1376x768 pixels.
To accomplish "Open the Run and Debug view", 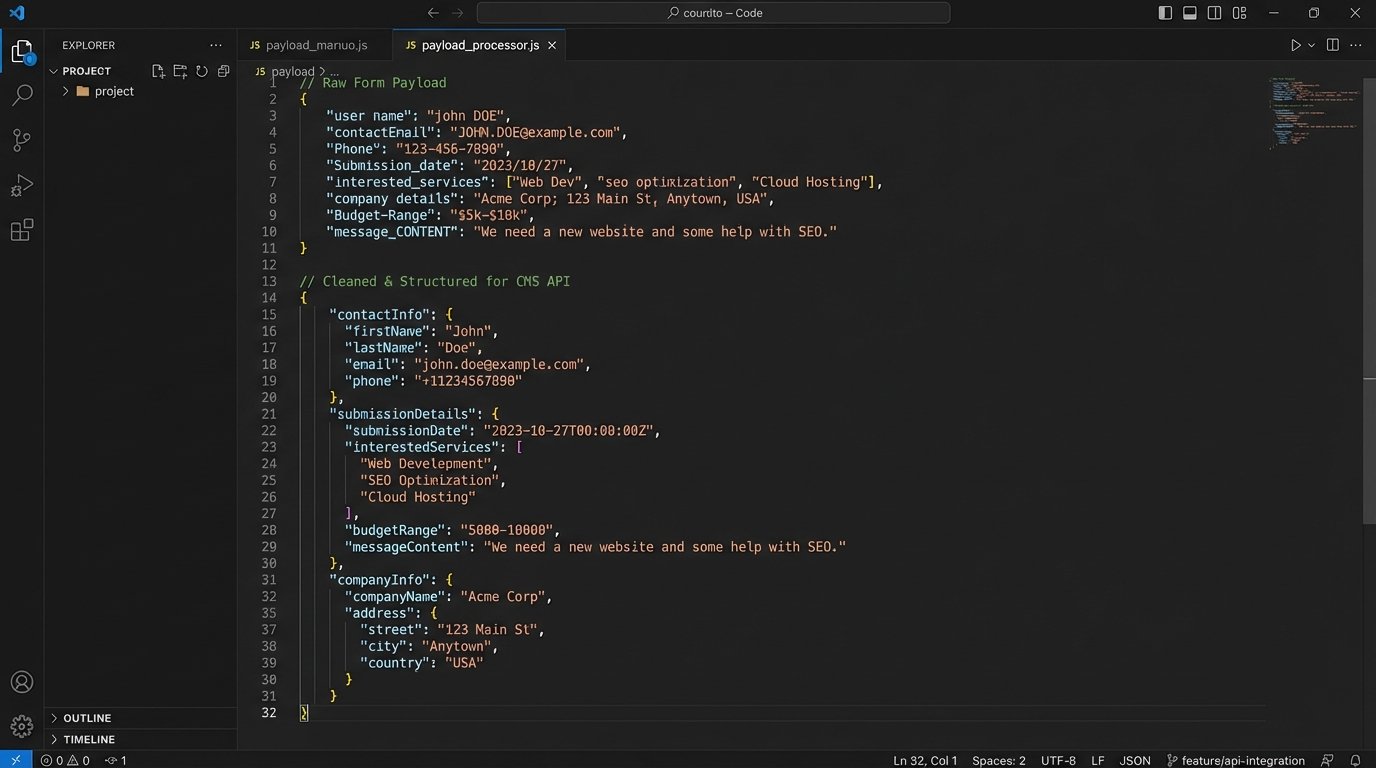I will pos(21,186).
